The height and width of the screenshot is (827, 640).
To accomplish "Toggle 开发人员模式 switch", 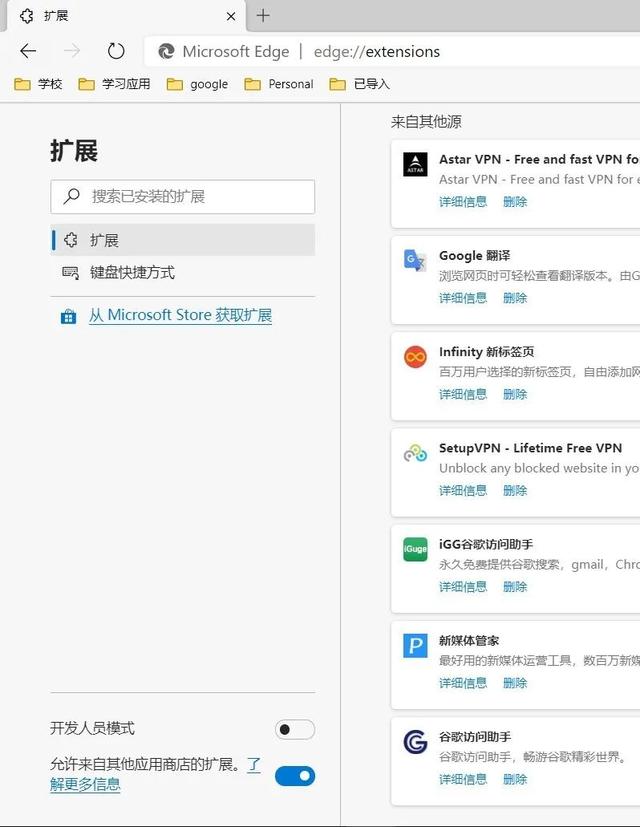I will [295, 729].
